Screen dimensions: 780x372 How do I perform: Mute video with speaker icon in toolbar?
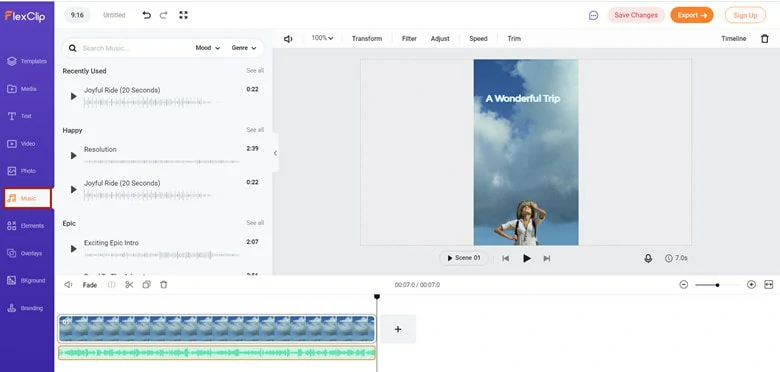pyautogui.click(x=288, y=38)
